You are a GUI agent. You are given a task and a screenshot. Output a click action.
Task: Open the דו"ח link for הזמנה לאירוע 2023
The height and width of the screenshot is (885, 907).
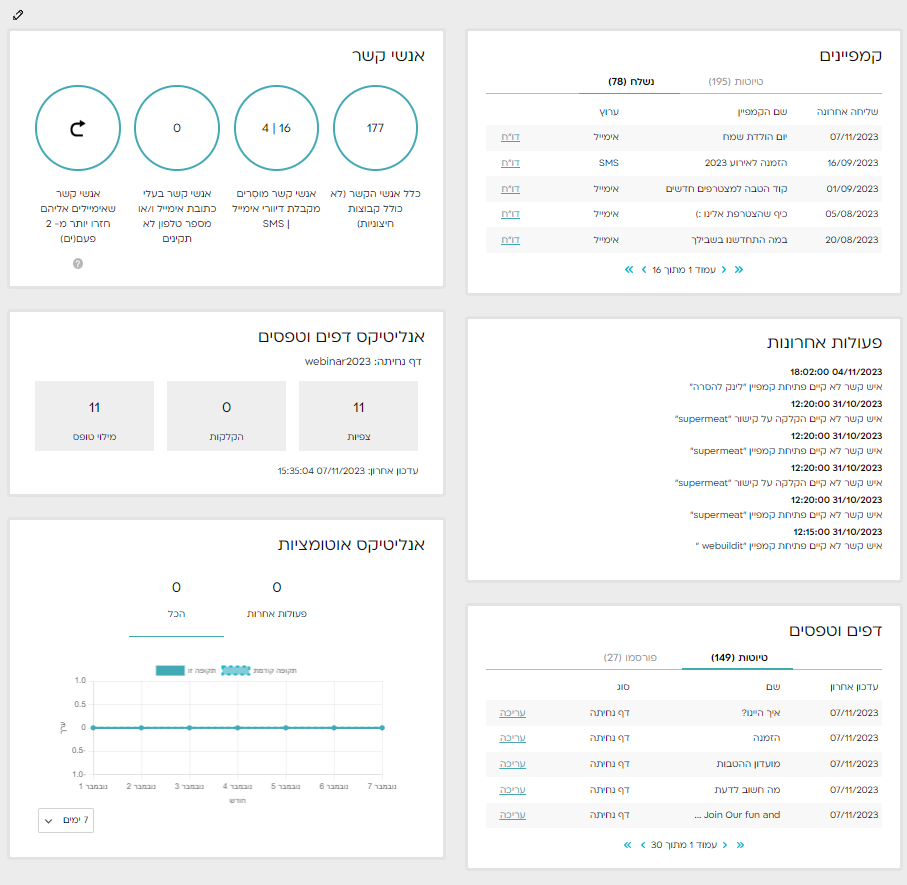pyautogui.click(x=510, y=163)
